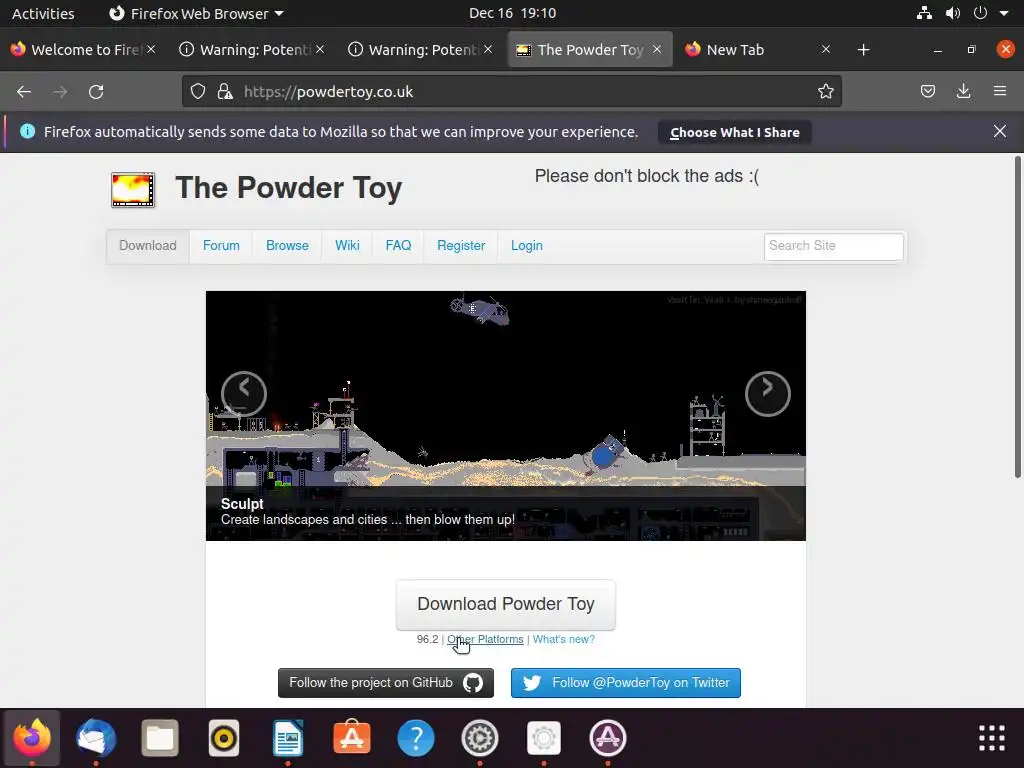The height and width of the screenshot is (768, 1024).
Task: Click the Sculpt carousel slide image
Action: (x=505, y=415)
